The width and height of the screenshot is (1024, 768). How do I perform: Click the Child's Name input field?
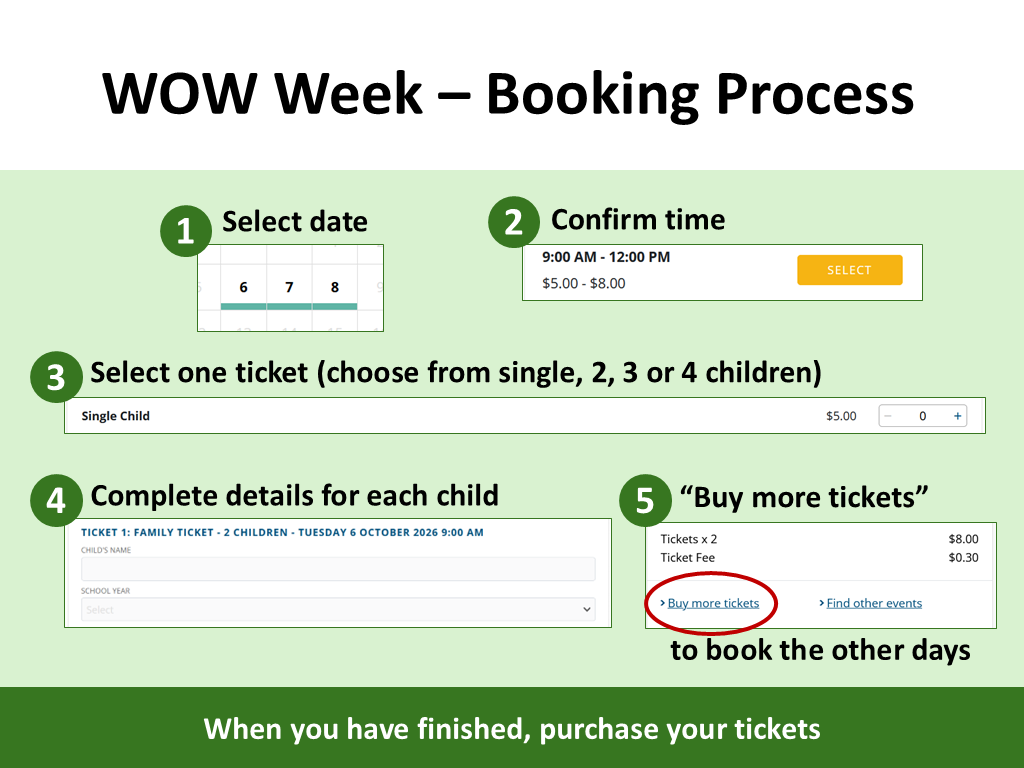point(338,569)
